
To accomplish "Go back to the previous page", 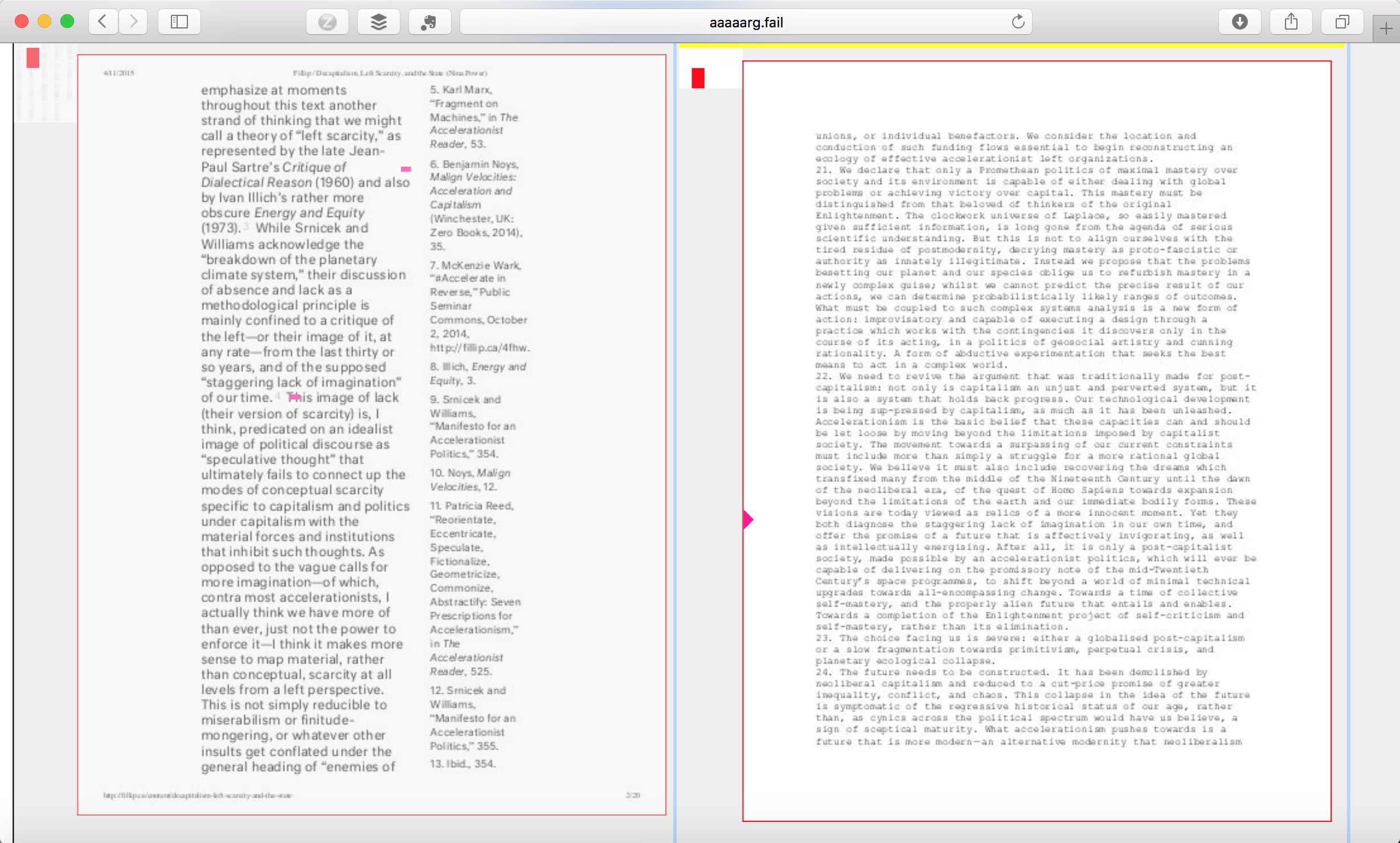I will [103, 22].
